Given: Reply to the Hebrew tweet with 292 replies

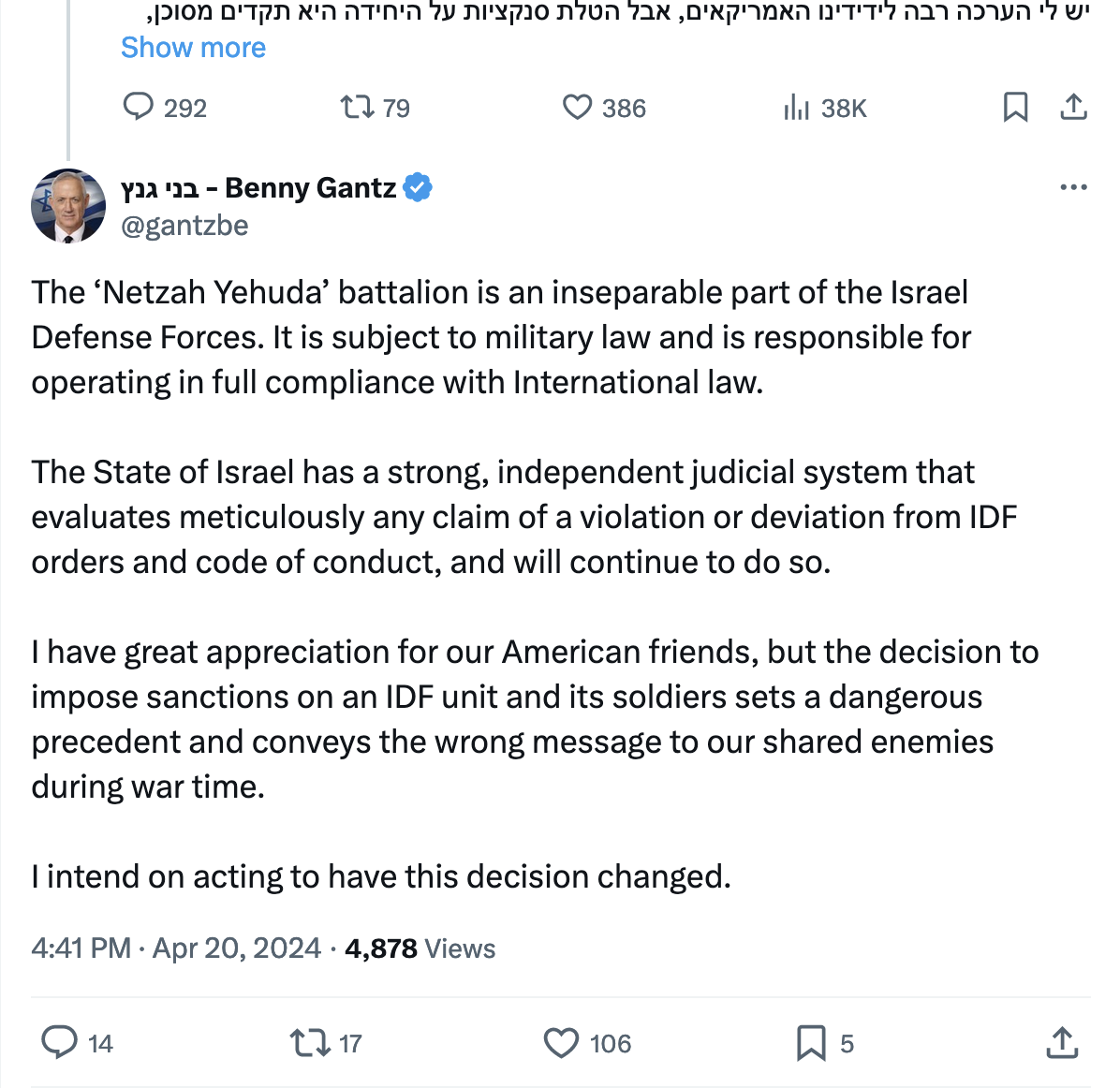Looking at the screenshot, I should (x=139, y=107).
